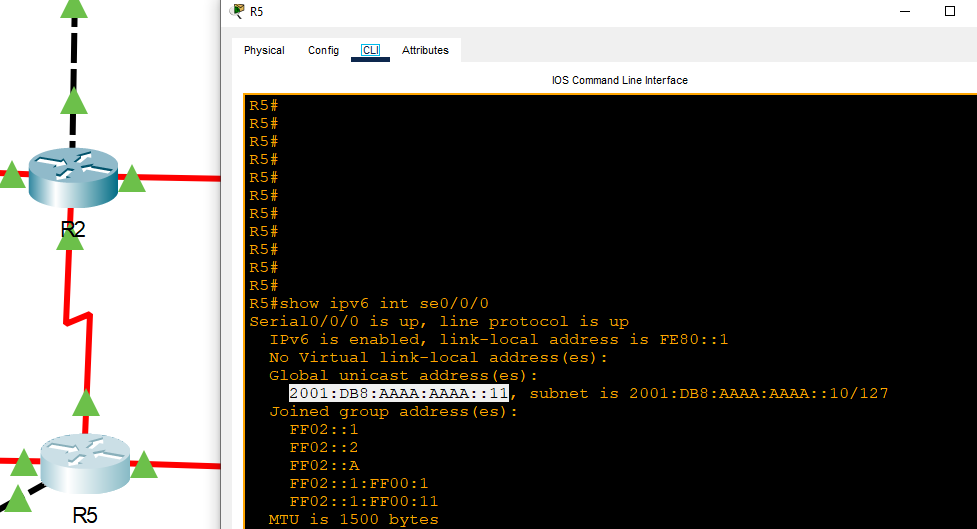
Task: Click the R2 label under the router
Action: click(72, 229)
